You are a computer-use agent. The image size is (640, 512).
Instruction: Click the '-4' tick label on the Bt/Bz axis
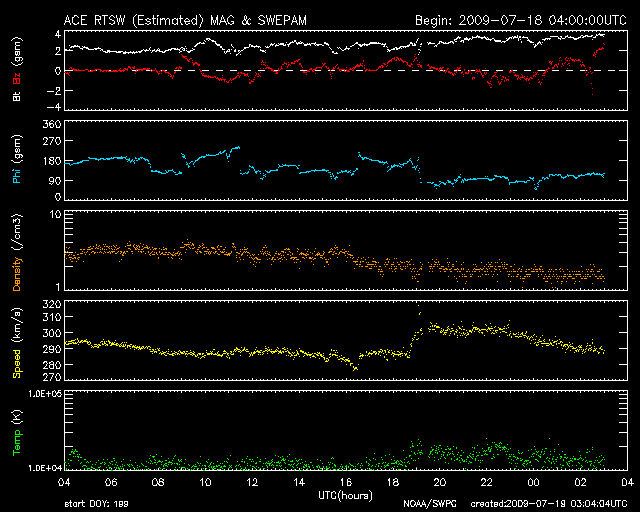[54, 107]
